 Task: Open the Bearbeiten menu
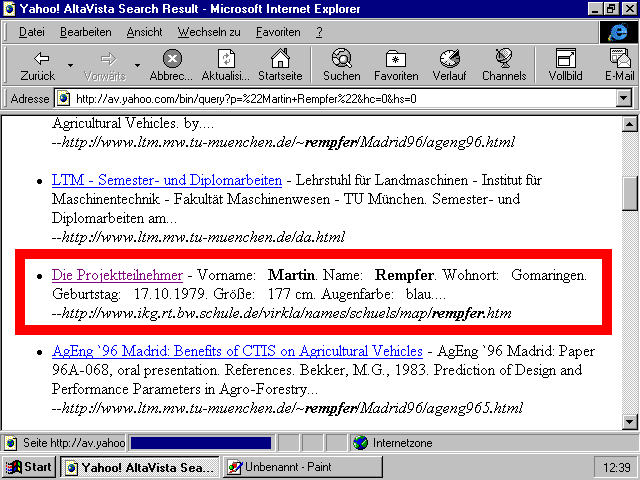(x=85, y=32)
